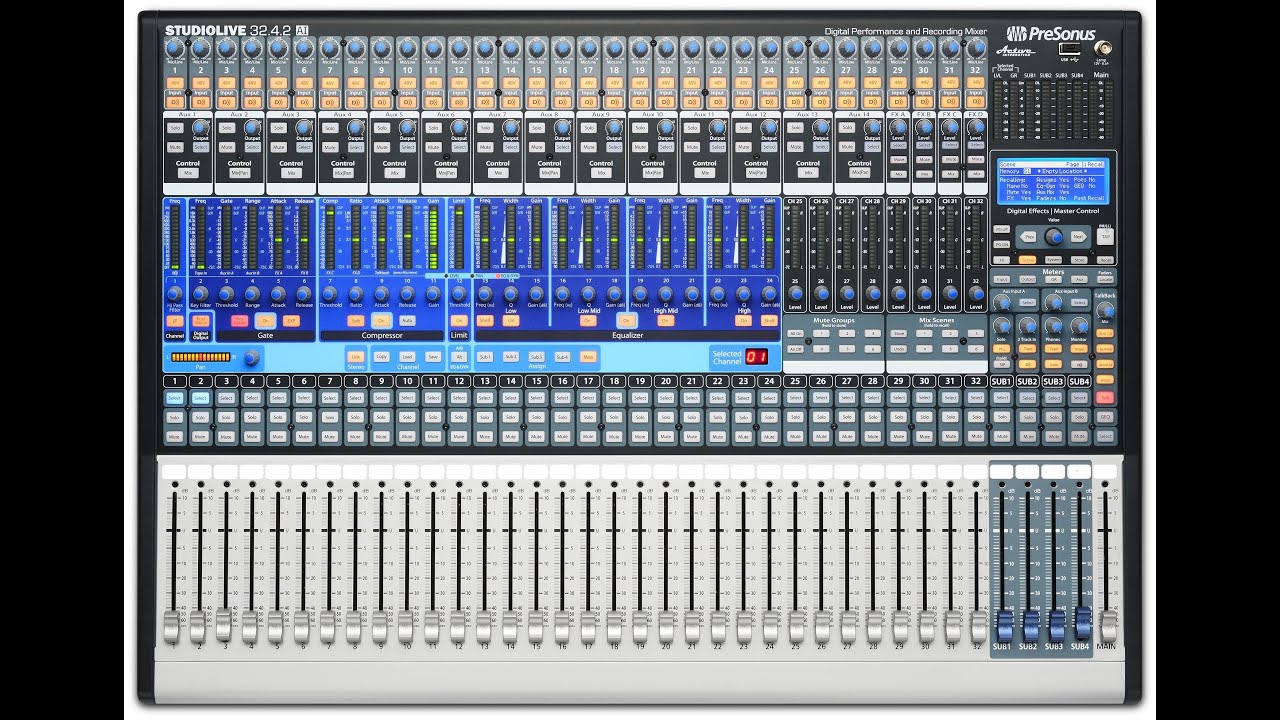Enable 48V phantom power on channel 16
The width and height of the screenshot is (1280, 720).
[x=563, y=83]
